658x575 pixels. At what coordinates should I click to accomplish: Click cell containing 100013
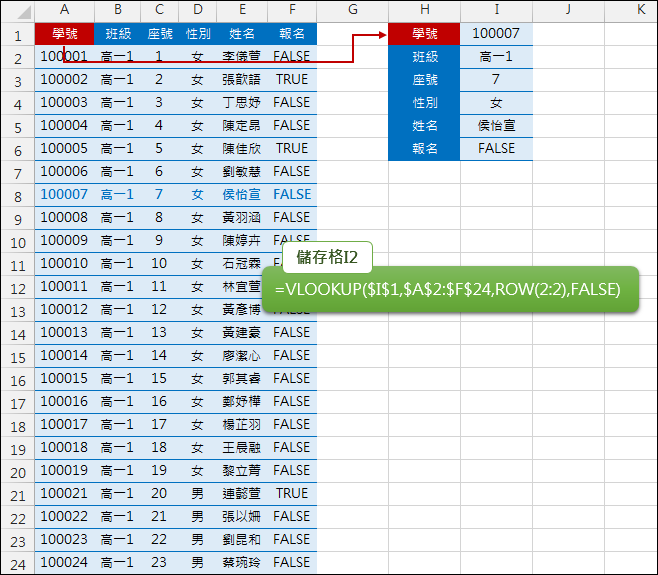64,332
